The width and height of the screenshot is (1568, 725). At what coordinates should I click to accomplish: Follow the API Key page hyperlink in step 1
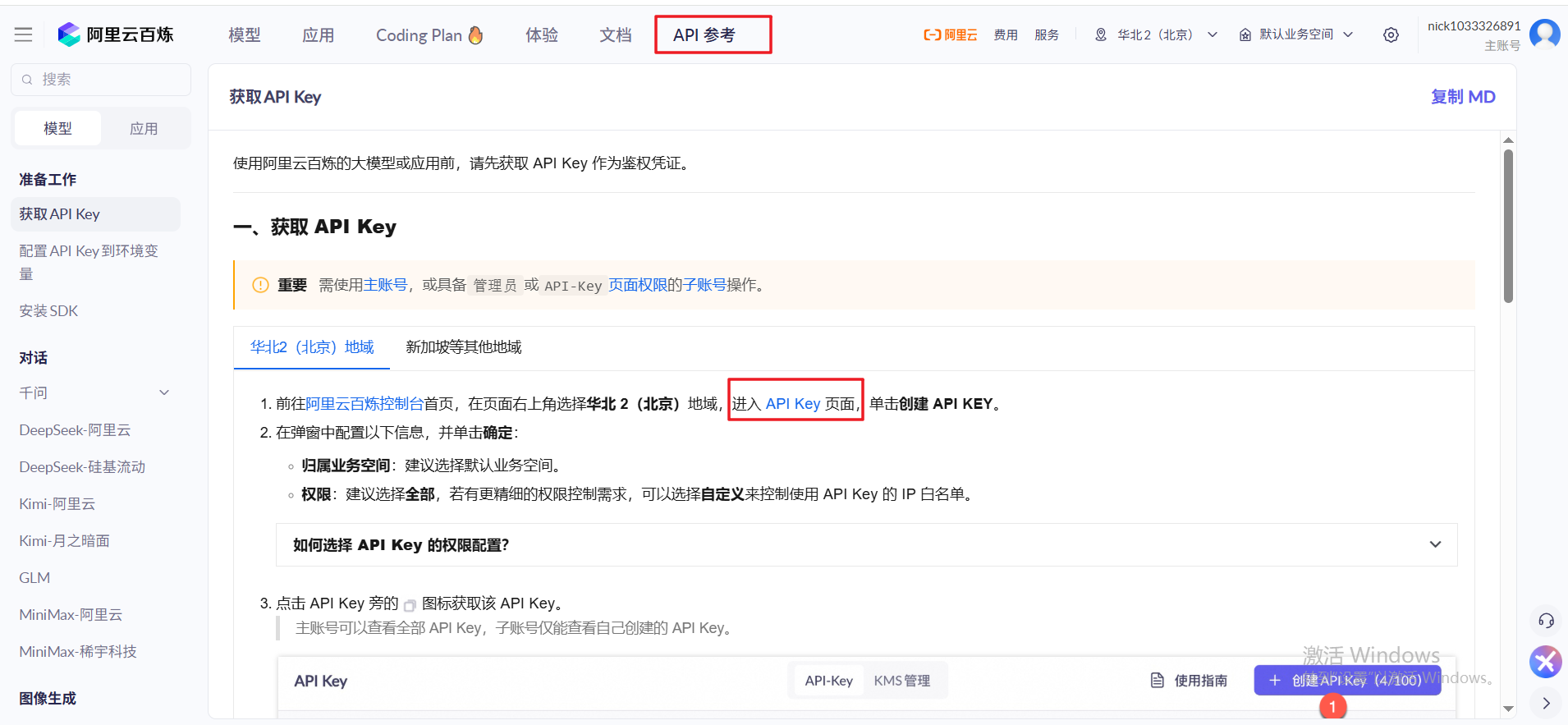click(x=793, y=404)
